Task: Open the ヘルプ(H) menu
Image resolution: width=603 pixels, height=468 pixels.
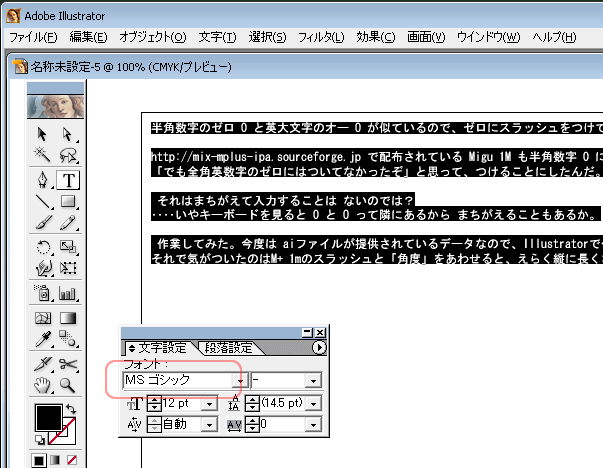Action: (x=554, y=37)
